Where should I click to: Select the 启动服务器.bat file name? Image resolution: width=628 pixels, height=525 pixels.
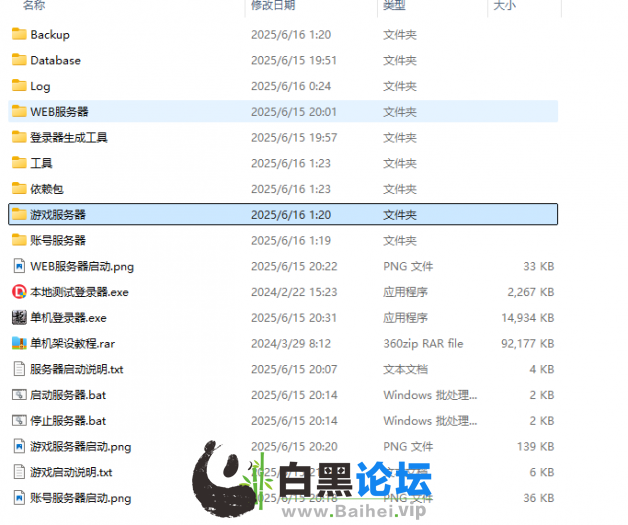click(x=68, y=395)
